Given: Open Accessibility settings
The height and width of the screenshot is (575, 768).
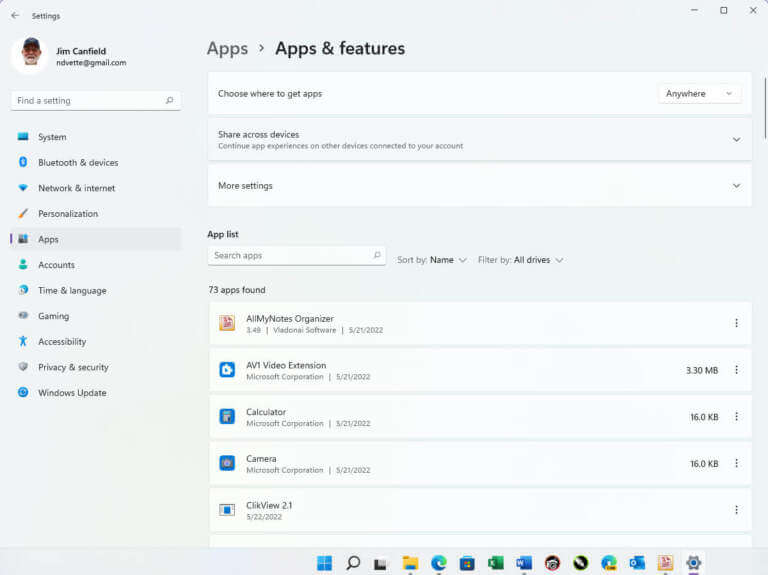Looking at the screenshot, I should (96, 341).
